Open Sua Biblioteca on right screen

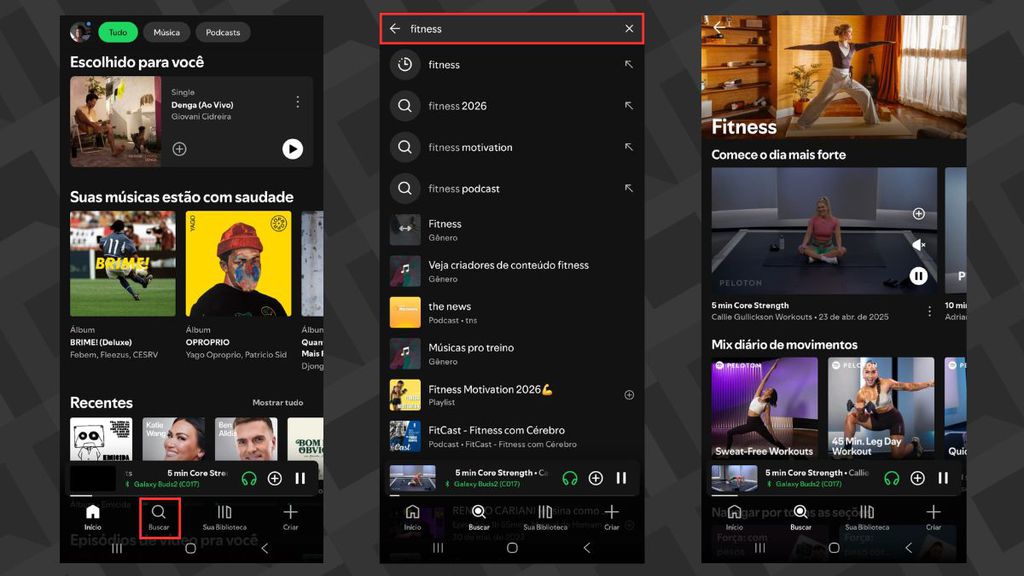pos(867,517)
